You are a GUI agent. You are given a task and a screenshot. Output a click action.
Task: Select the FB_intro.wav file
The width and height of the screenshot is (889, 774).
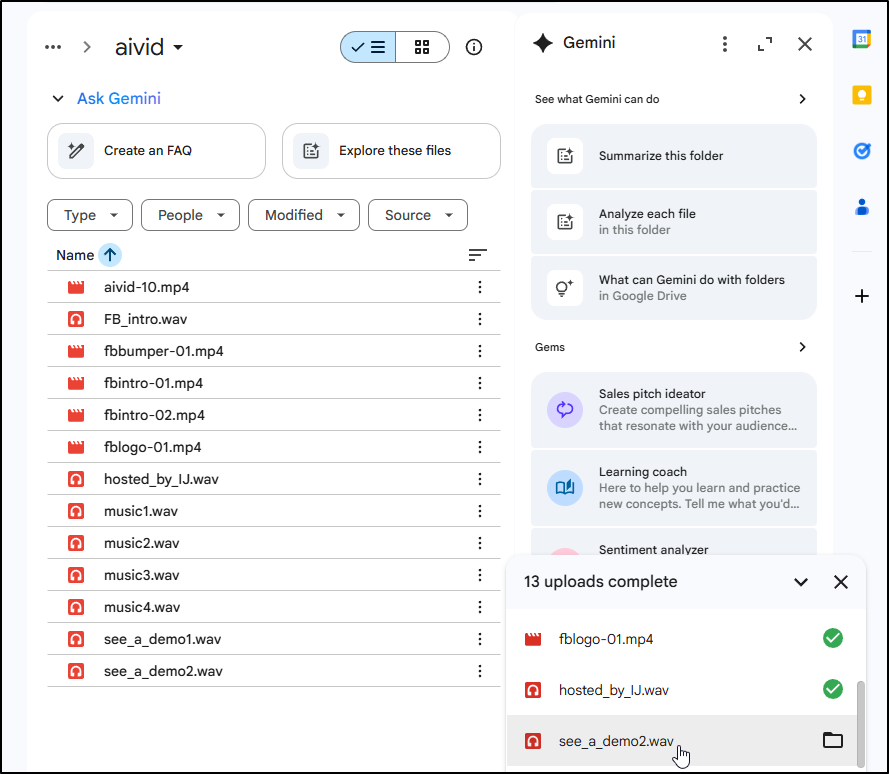[274, 319]
